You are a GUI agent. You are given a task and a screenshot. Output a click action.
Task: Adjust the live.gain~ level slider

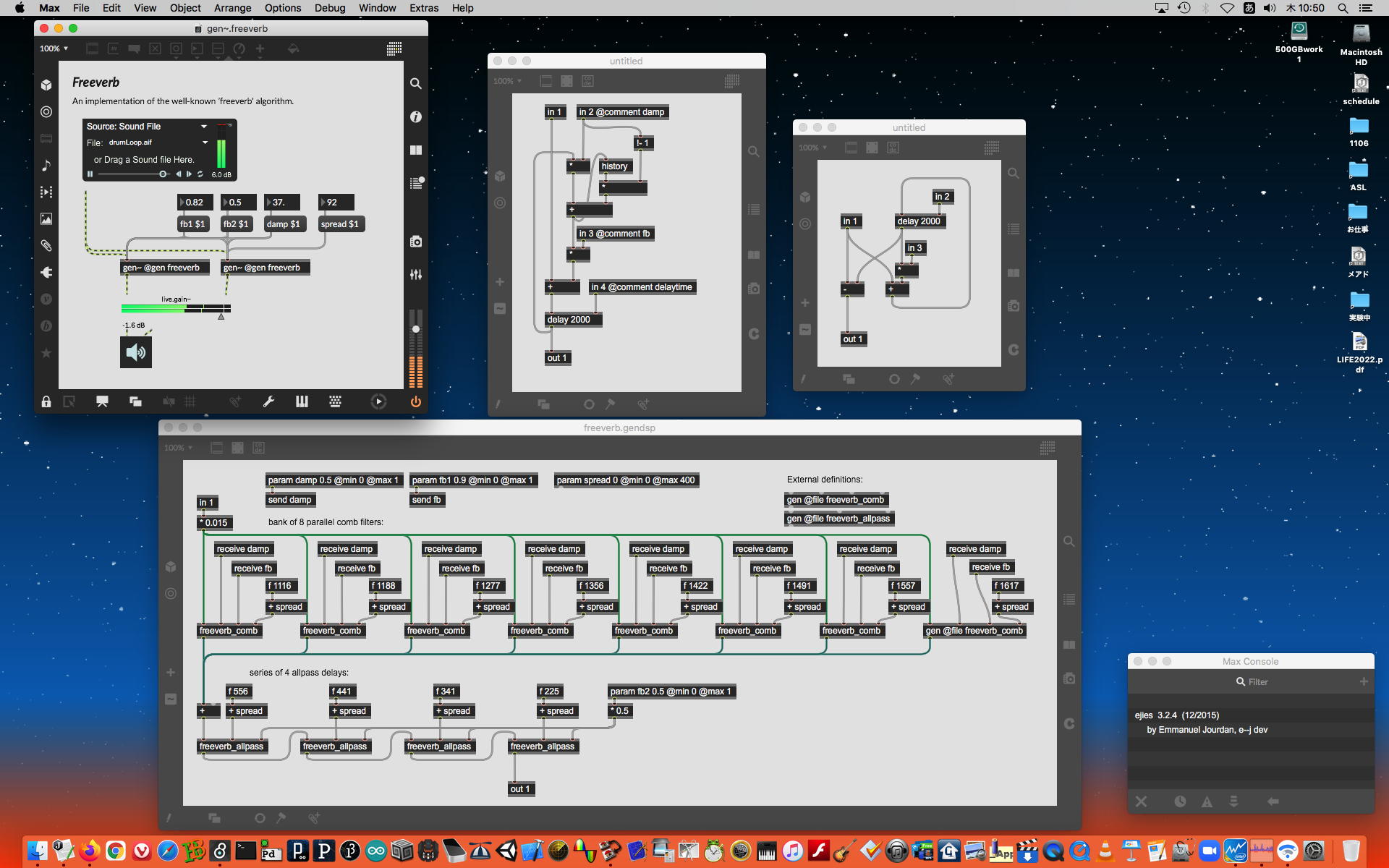click(176, 308)
